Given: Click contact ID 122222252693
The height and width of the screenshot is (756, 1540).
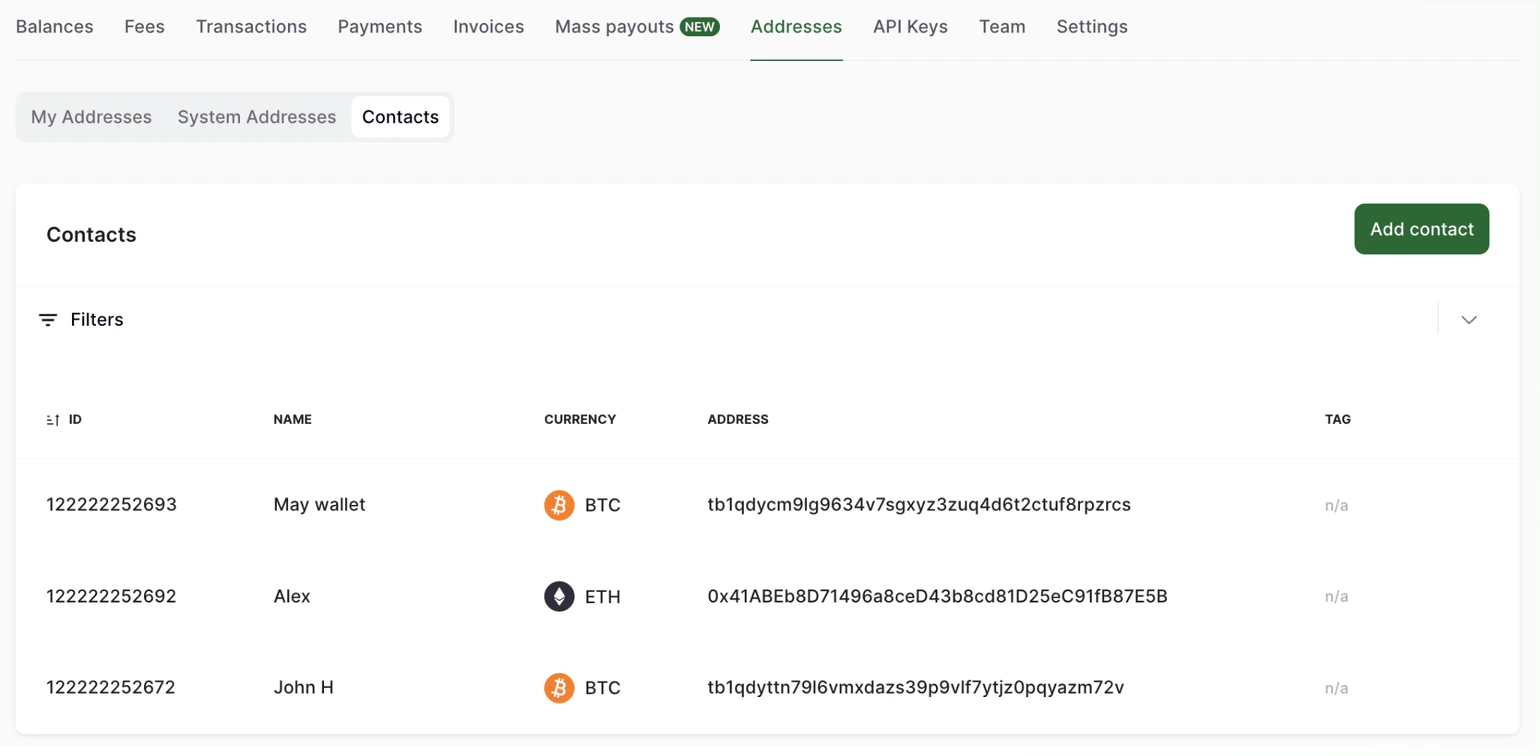Looking at the screenshot, I should click(112, 505).
